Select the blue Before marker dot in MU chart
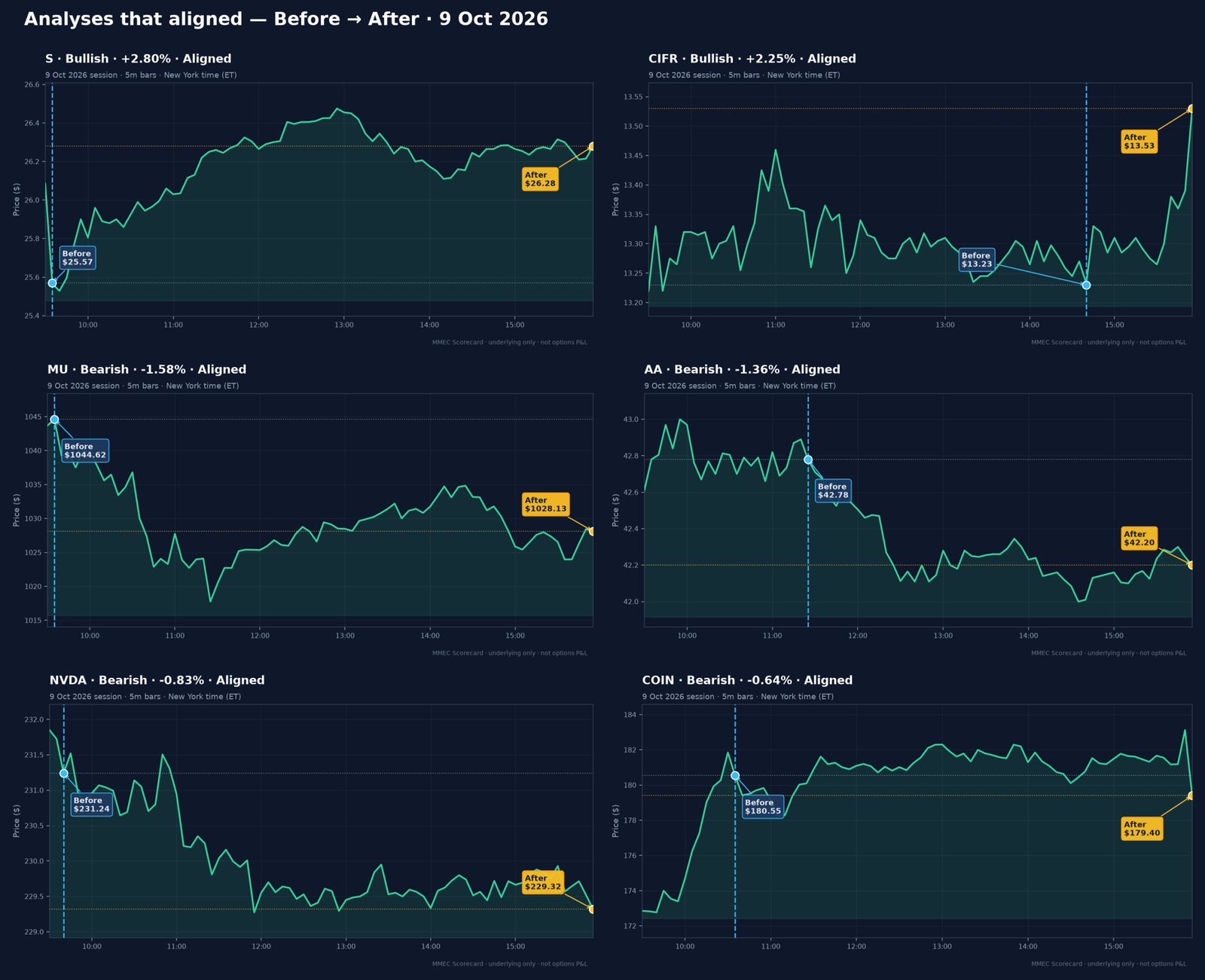Viewport: 1205px width, 980px height. coord(54,420)
